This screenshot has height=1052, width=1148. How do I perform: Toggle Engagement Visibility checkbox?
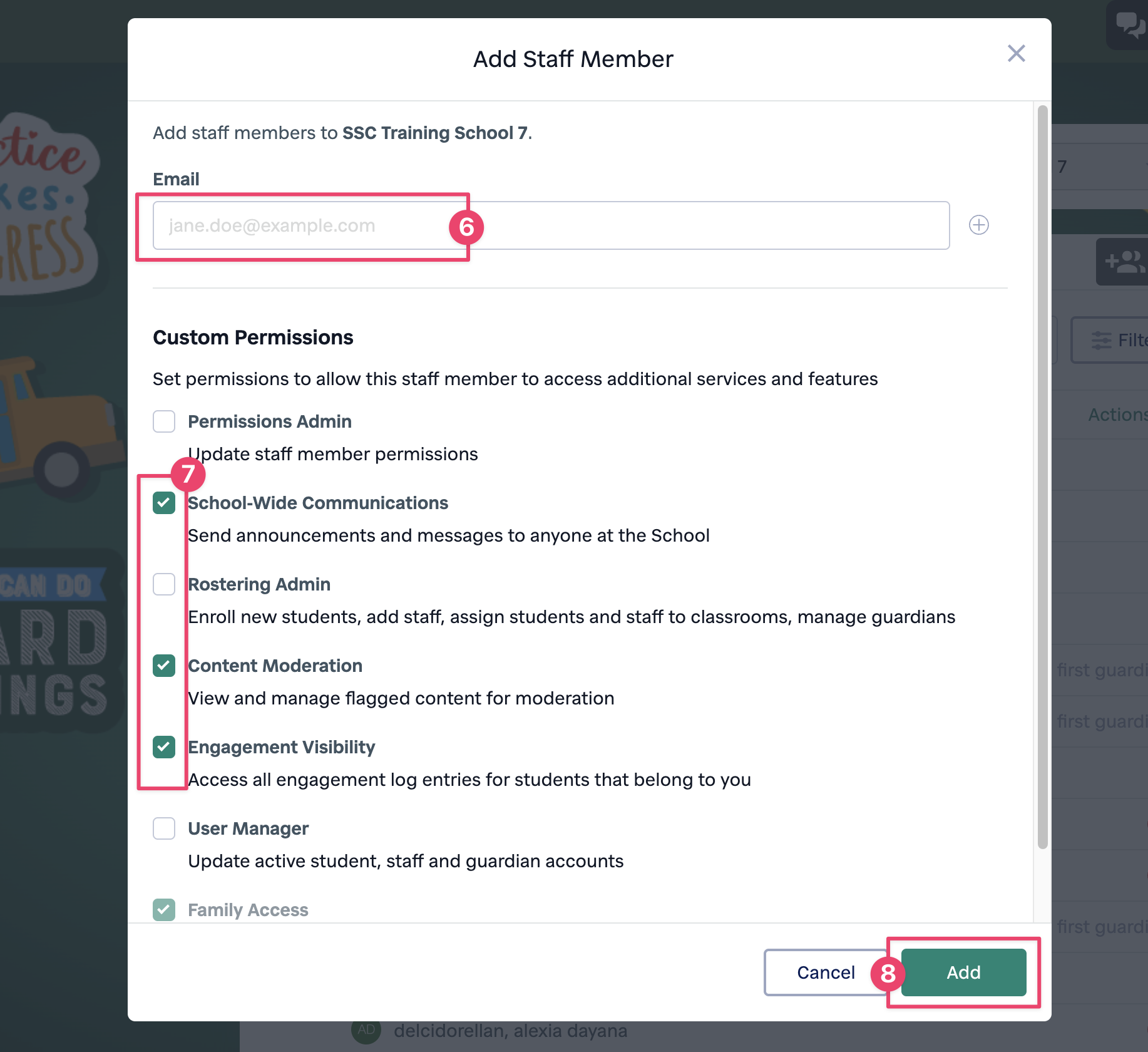tap(164, 747)
